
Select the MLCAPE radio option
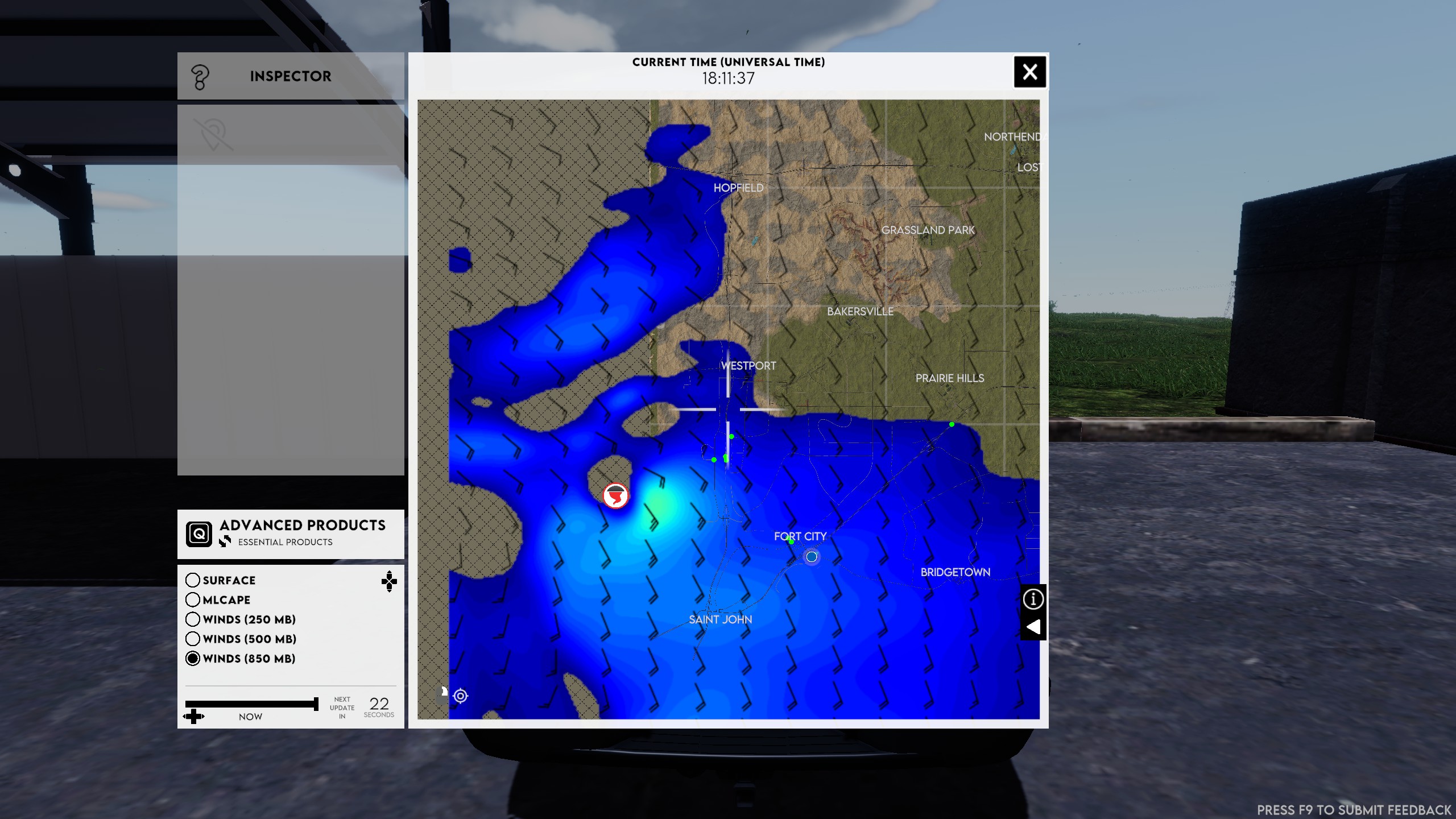[193, 600]
